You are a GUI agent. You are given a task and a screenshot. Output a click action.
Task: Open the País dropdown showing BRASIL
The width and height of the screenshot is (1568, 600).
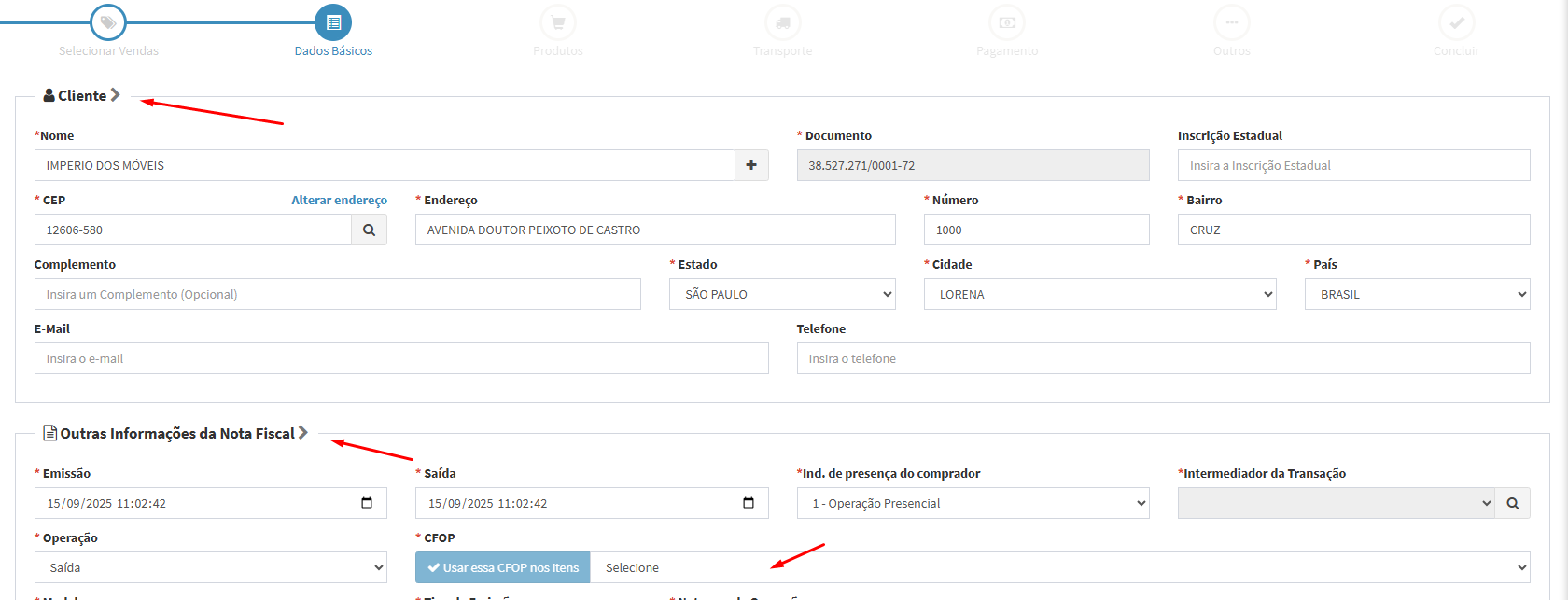[1417, 294]
